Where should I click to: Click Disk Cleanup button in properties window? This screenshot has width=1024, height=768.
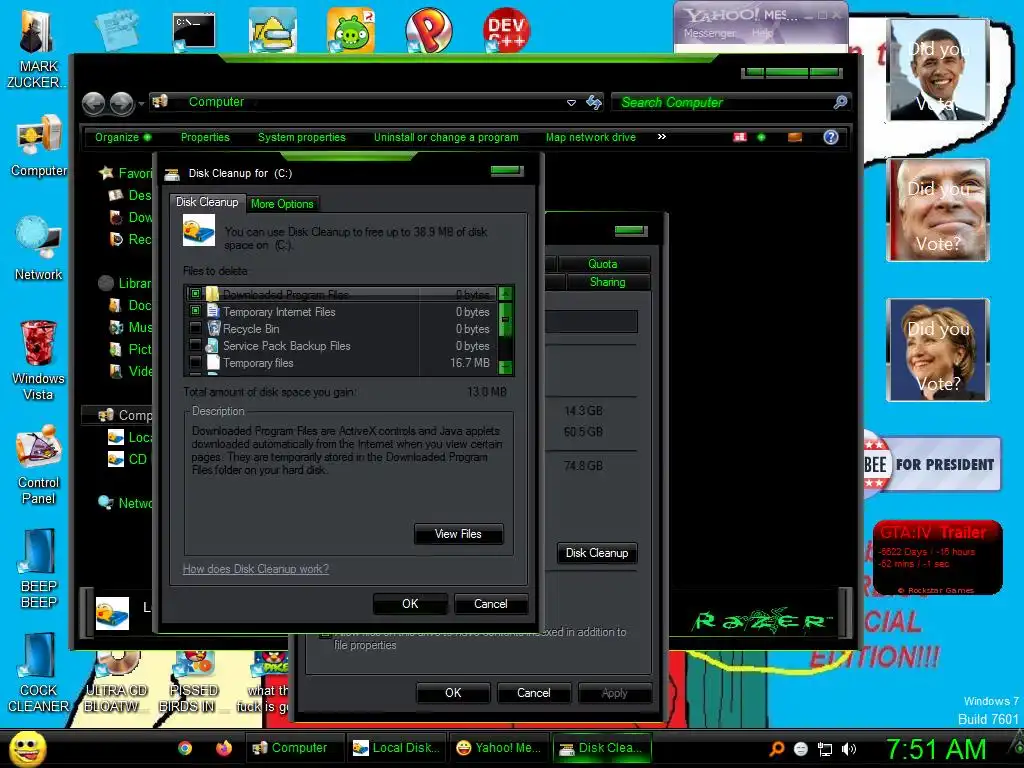pyautogui.click(x=597, y=552)
